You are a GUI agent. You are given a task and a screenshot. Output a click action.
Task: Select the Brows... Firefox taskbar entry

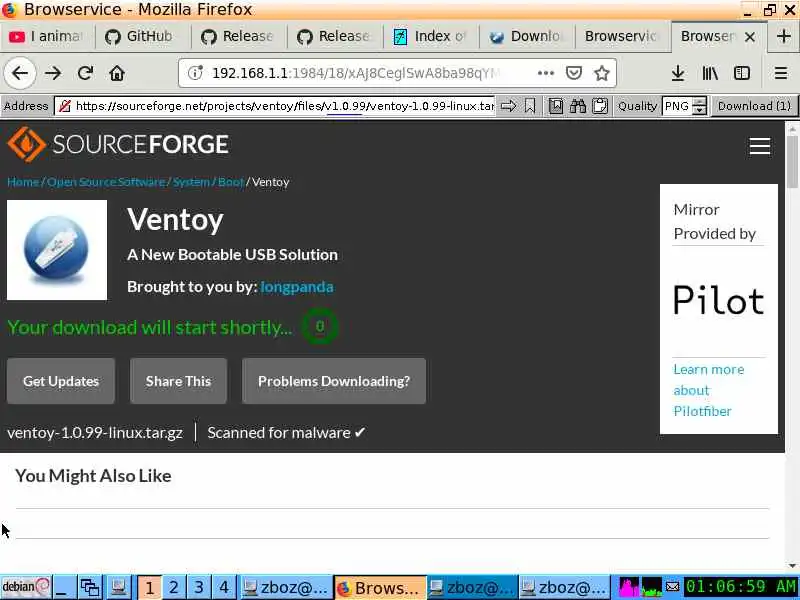point(380,587)
